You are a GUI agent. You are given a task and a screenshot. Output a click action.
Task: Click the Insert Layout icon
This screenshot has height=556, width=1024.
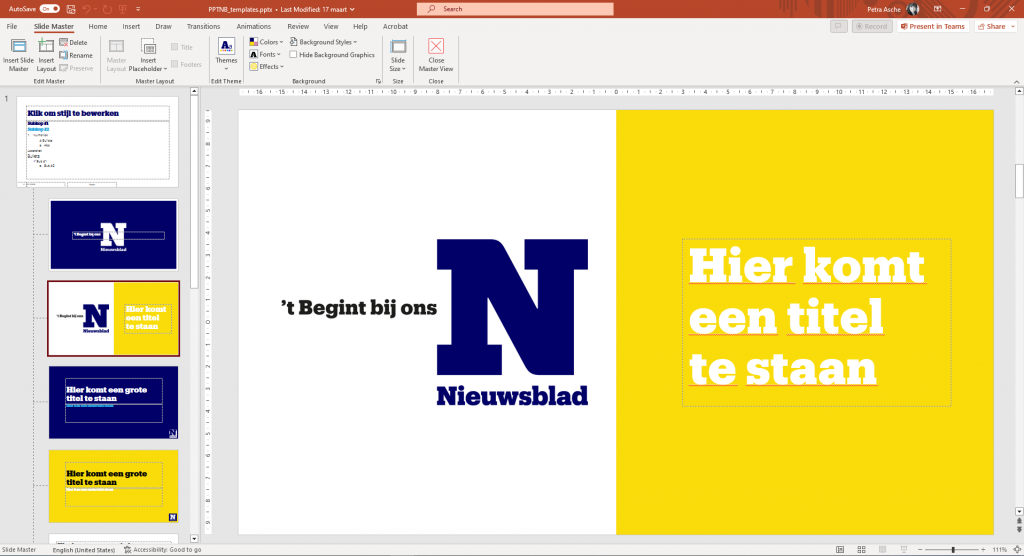click(46, 55)
